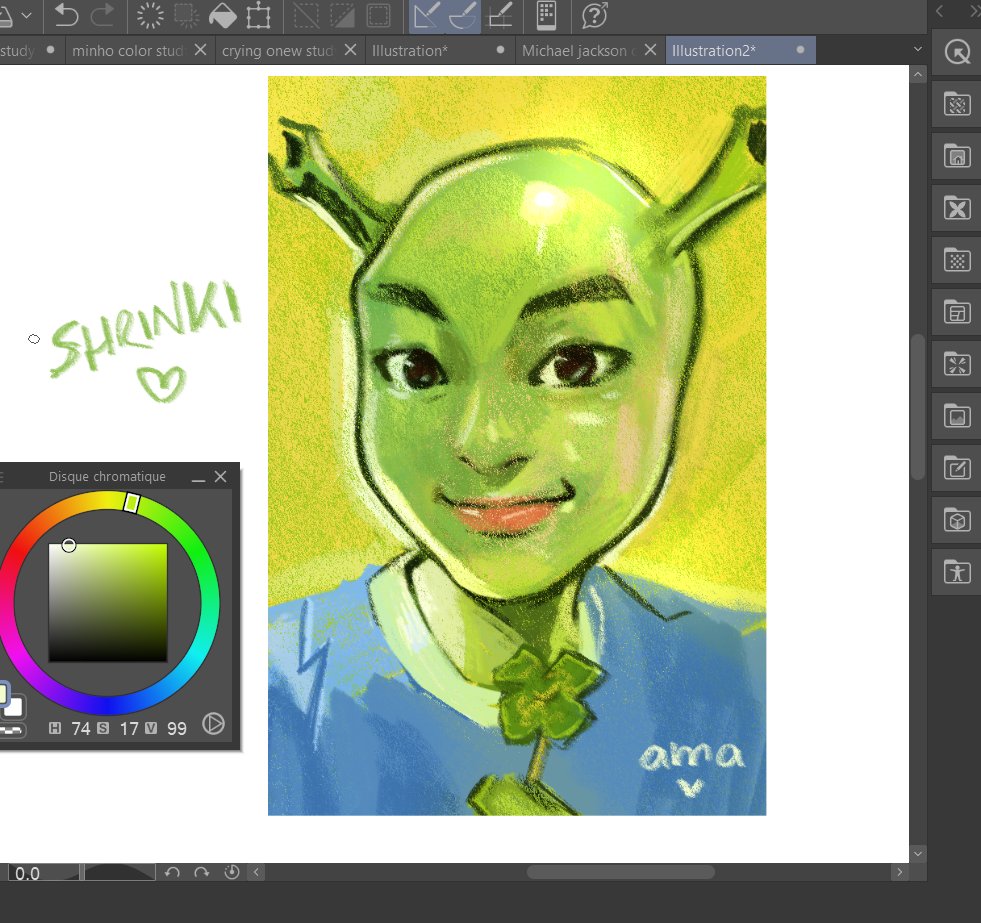Click the double arrow atop right dock
This screenshot has width=981, height=923.
point(974,11)
